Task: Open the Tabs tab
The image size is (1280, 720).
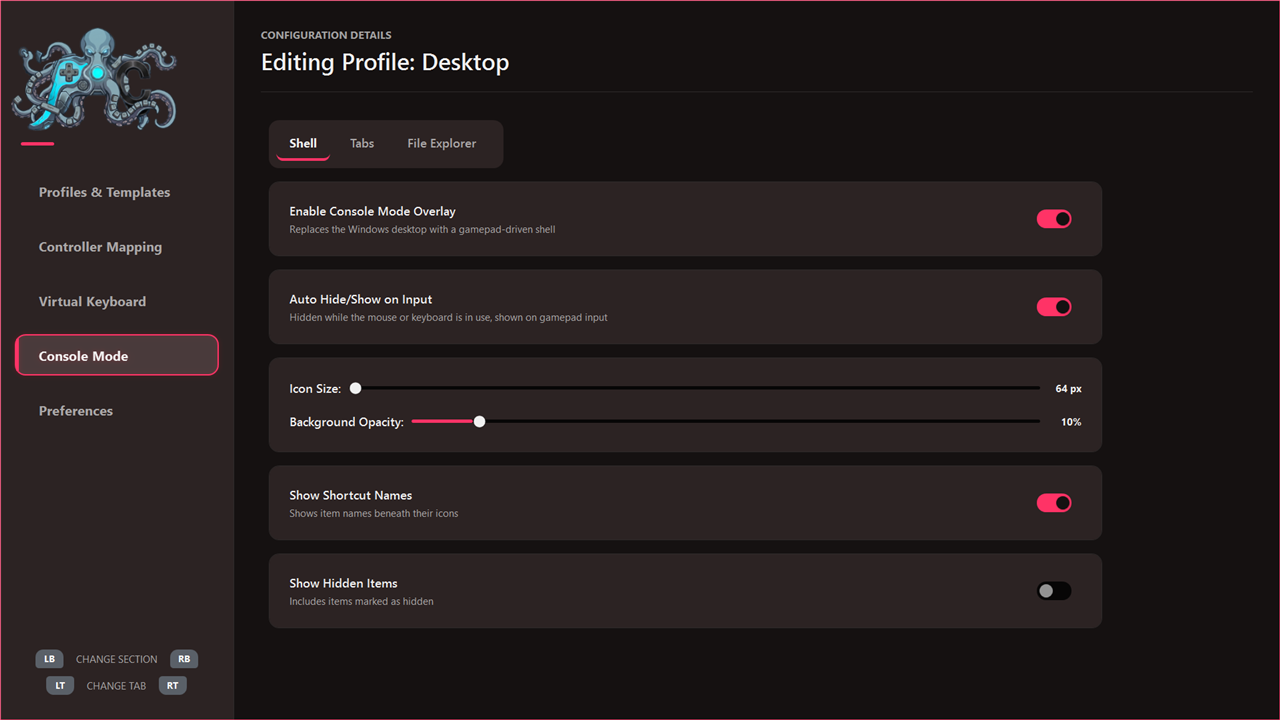Action: coord(362,144)
